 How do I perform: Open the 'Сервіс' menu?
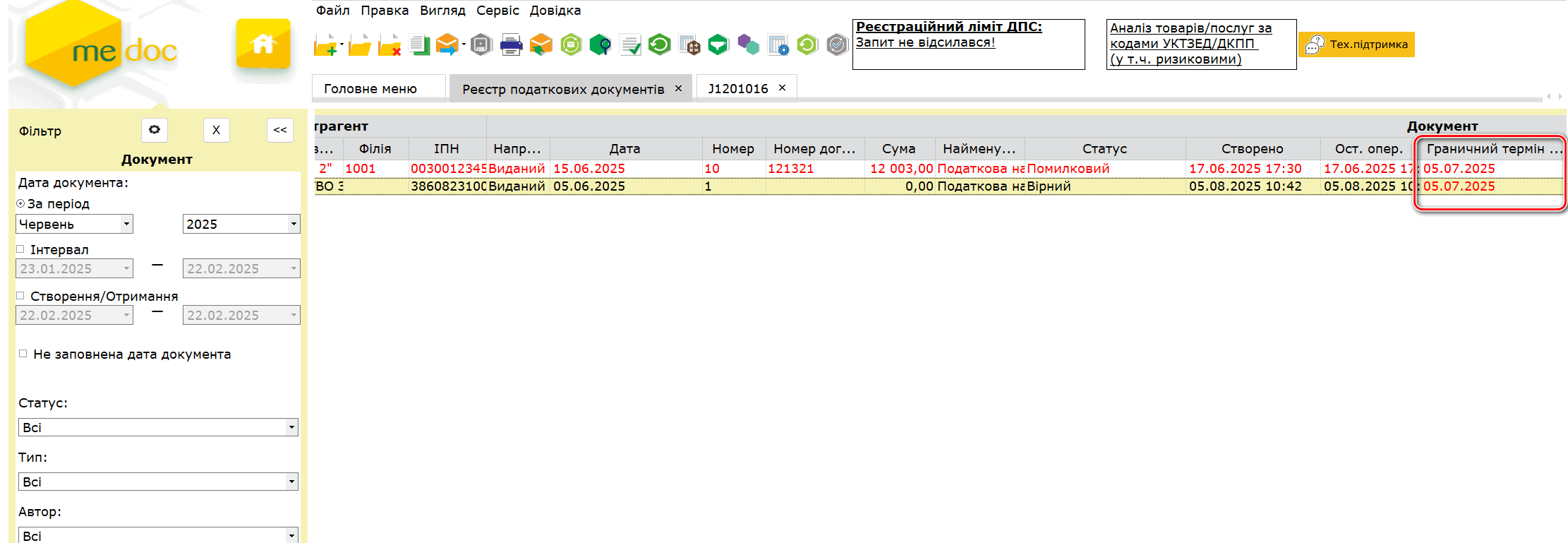tap(497, 11)
